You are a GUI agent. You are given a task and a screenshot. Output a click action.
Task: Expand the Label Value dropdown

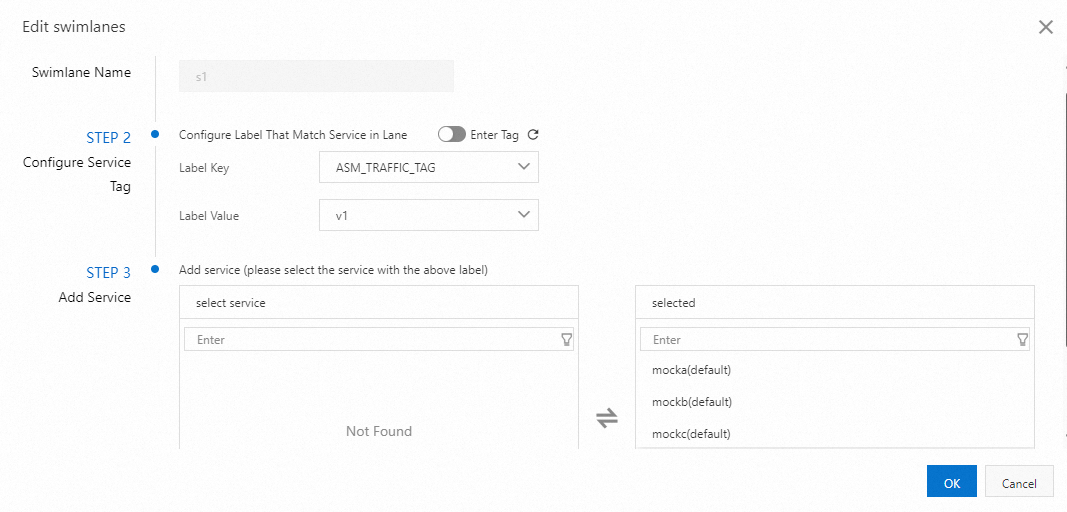click(x=428, y=215)
